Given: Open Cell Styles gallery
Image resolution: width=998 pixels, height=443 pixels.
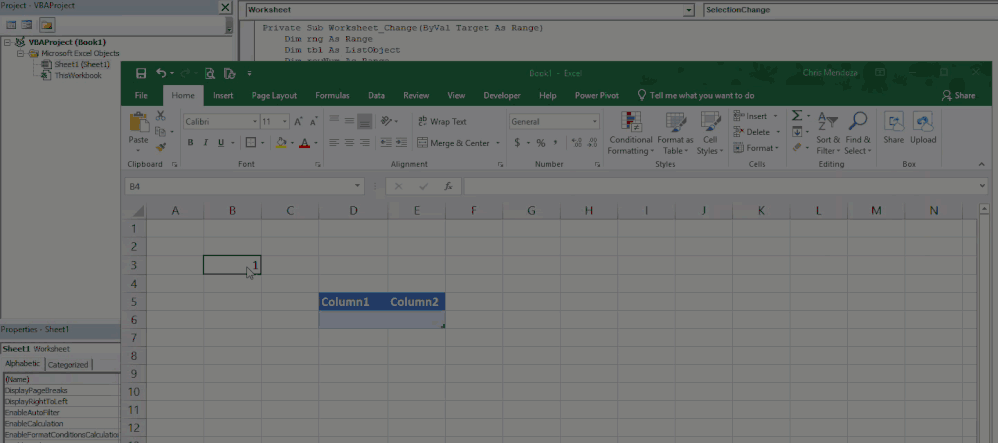Looking at the screenshot, I should pos(710,133).
